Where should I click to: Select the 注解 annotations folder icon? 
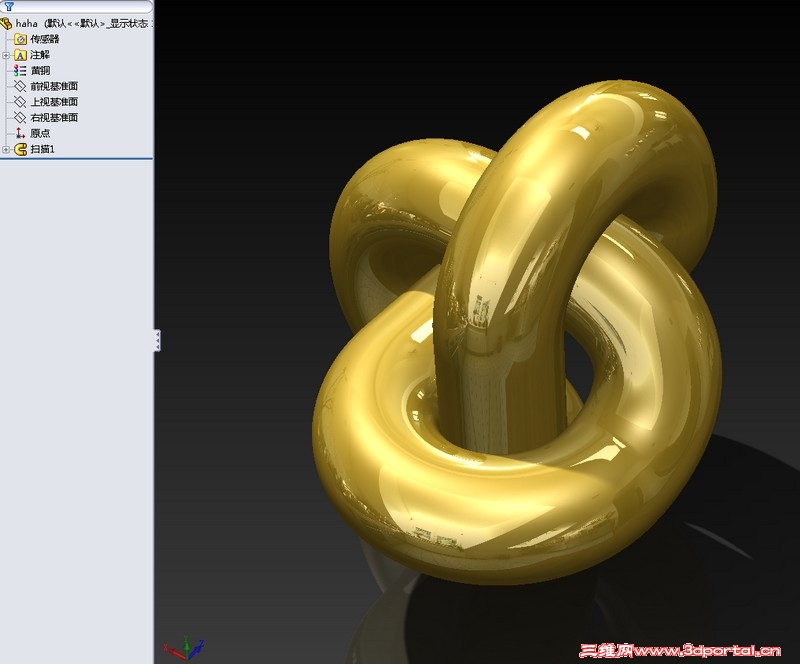pos(20,55)
